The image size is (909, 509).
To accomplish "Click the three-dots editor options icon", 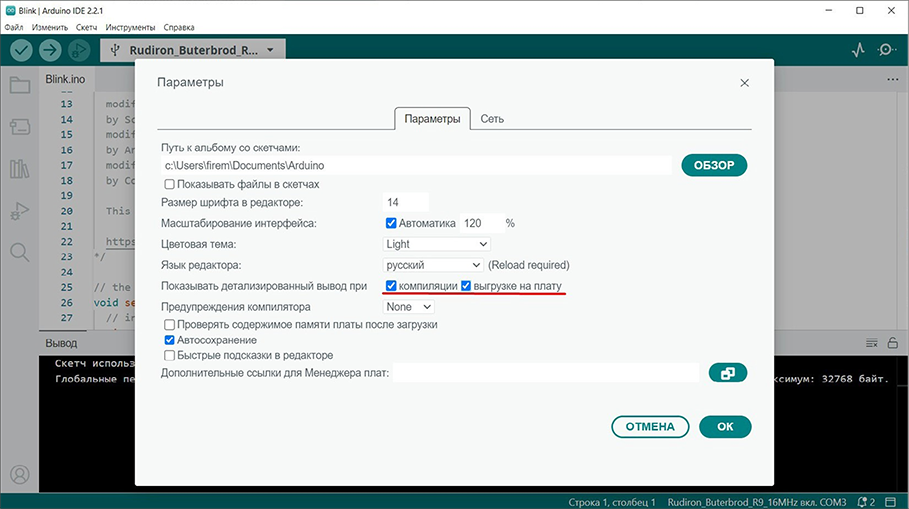I will tap(892, 79).
